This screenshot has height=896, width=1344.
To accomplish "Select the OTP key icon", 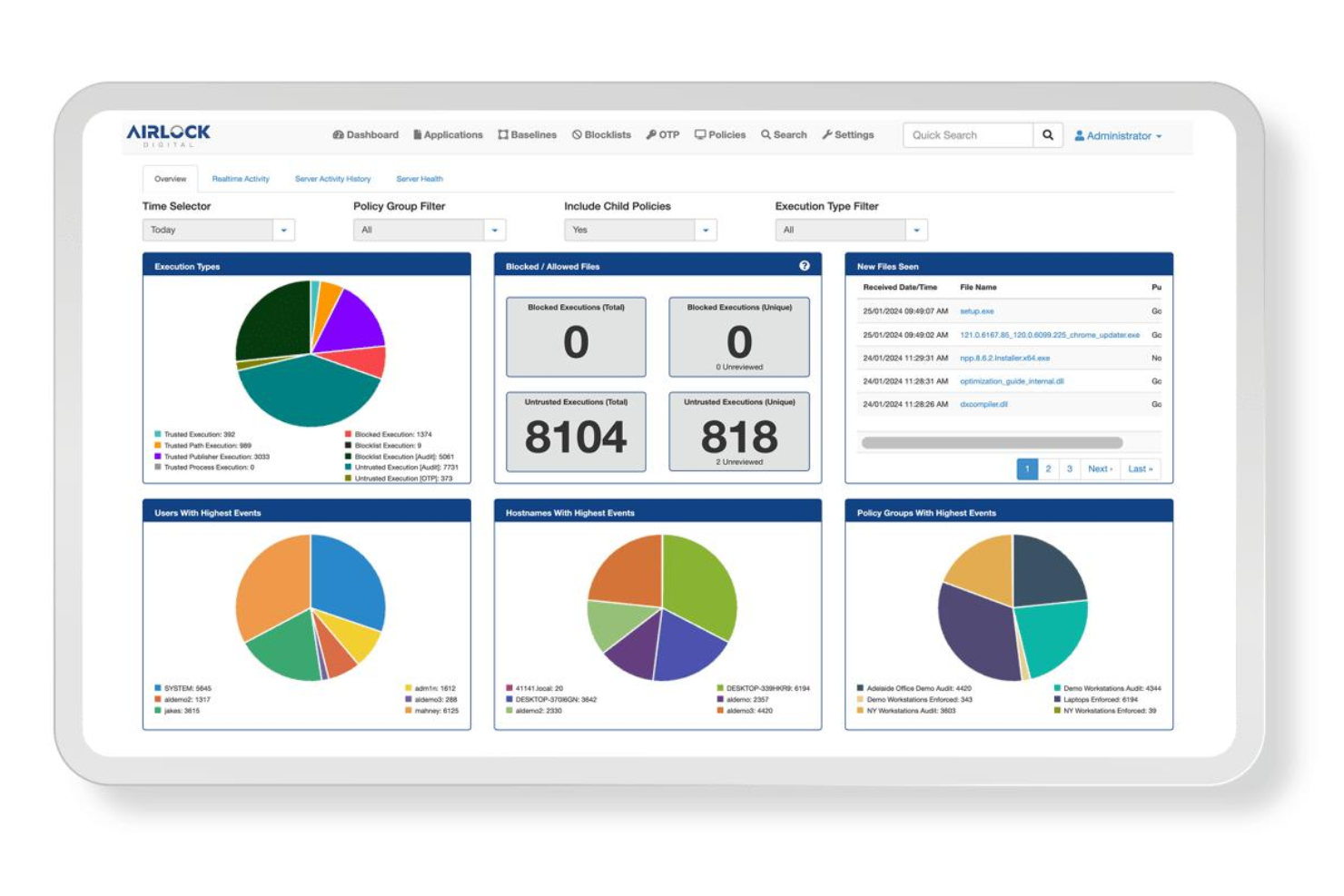I will [x=650, y=134].
